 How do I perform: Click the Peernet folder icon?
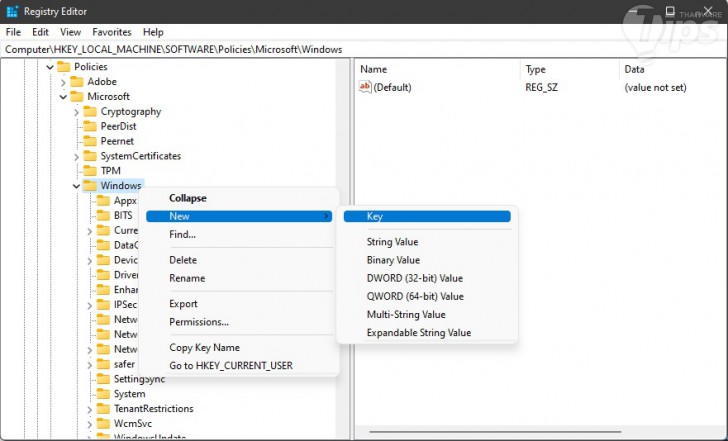click(90, 141)
